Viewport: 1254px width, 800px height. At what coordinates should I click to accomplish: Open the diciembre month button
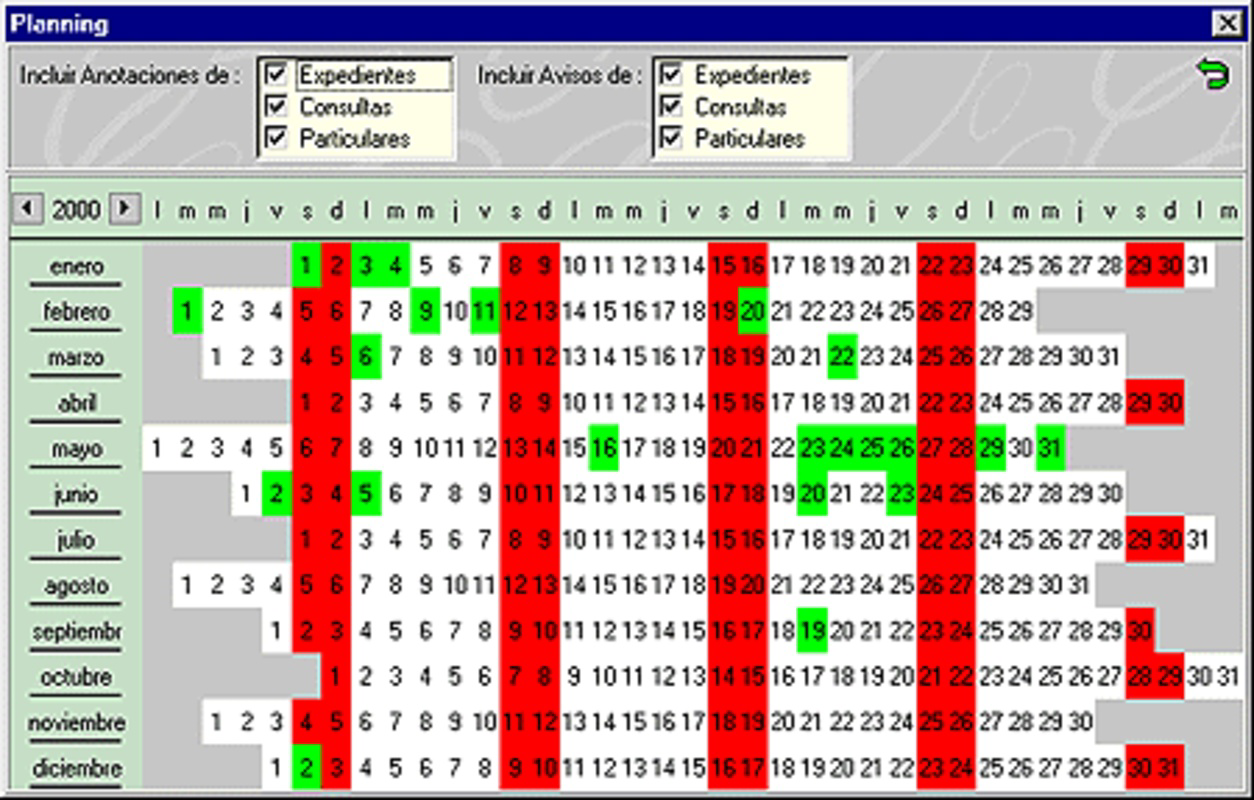[x=76, y=769]
